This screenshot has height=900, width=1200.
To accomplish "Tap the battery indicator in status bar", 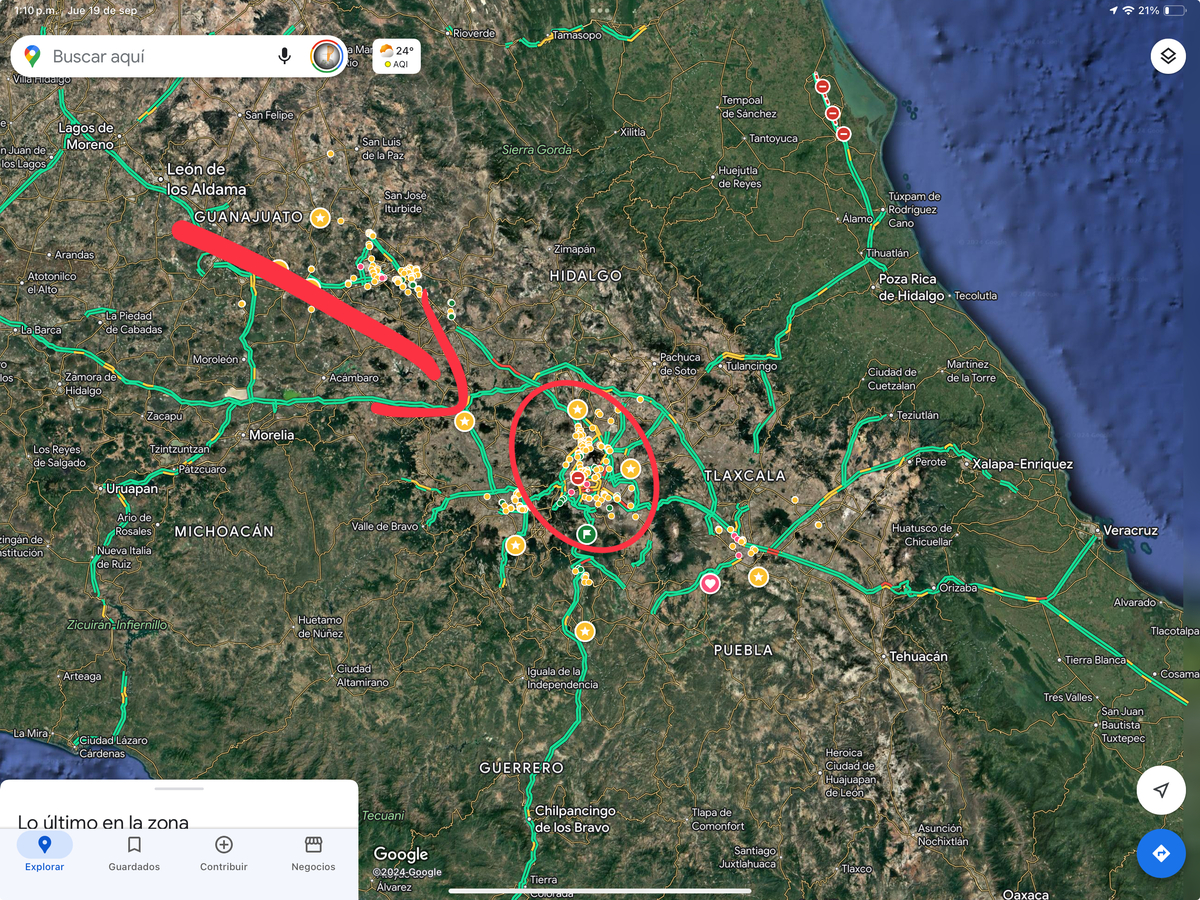I will [x=1174, y=9].
